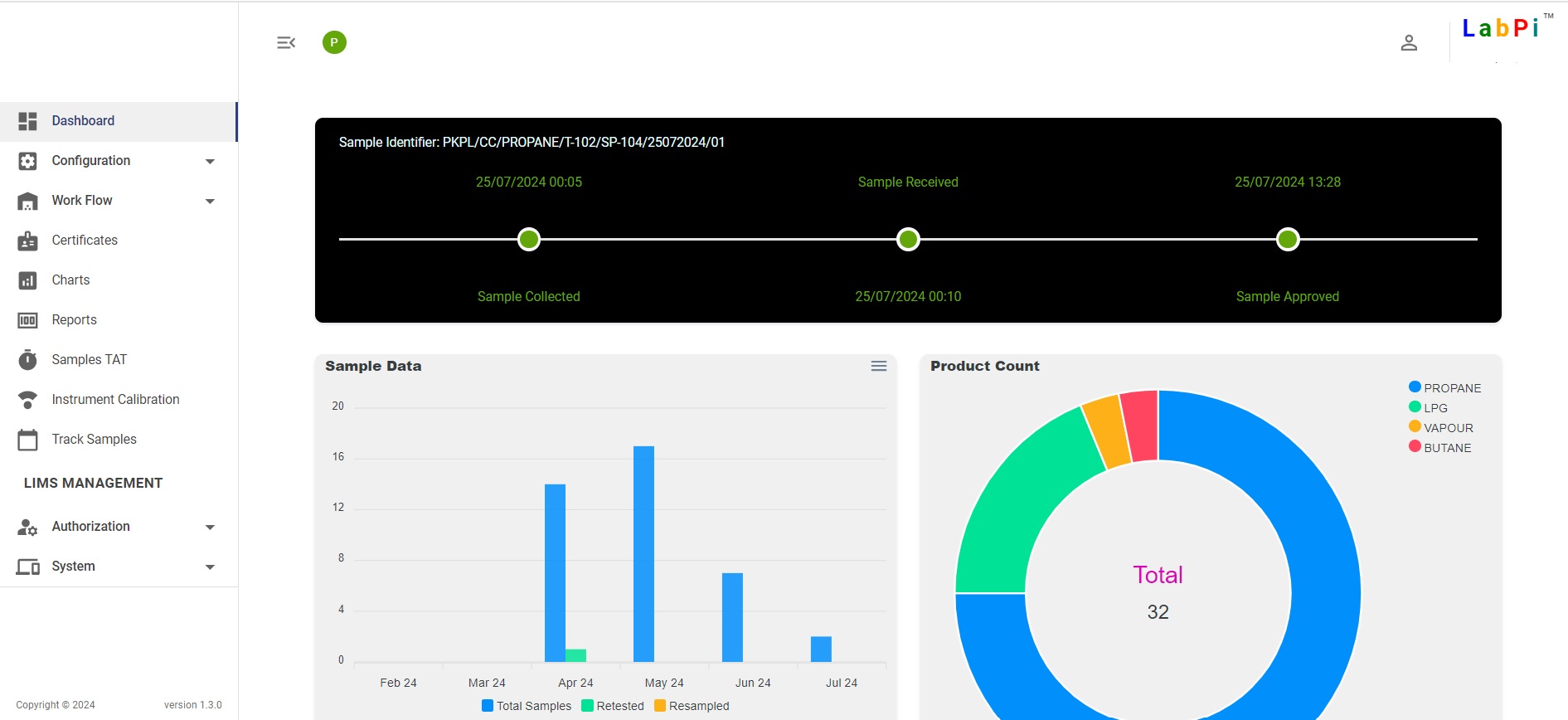Open the Reports menu item

(74, 320)
